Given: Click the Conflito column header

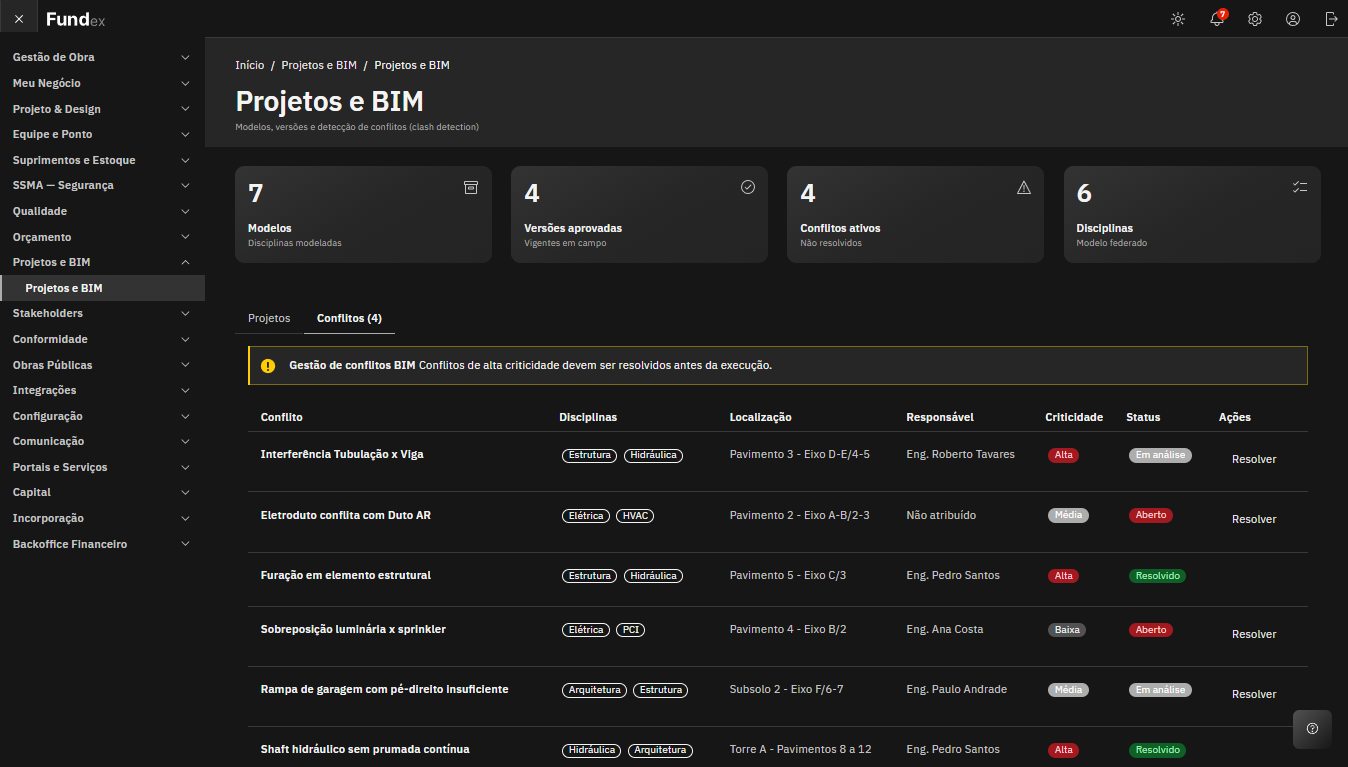Looking at the screenshot, I should pos(282,417).
